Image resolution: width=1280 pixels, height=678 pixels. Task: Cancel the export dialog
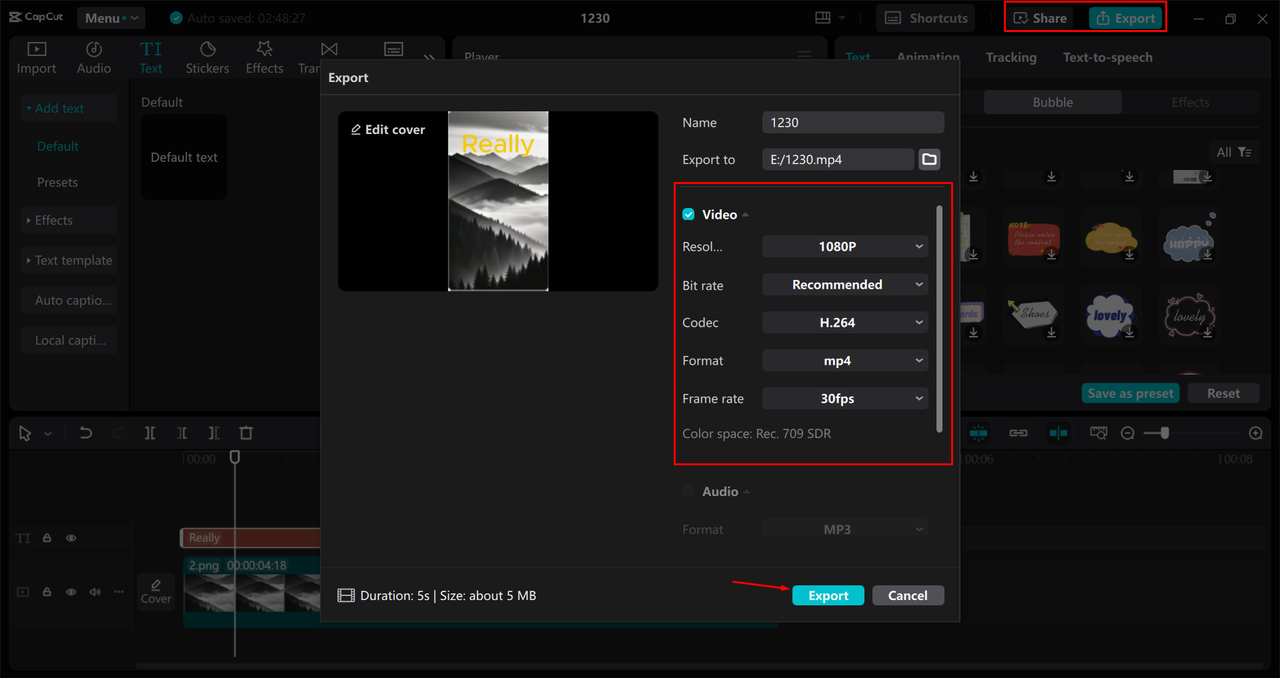pyautogui.click(x=908, y=595)
